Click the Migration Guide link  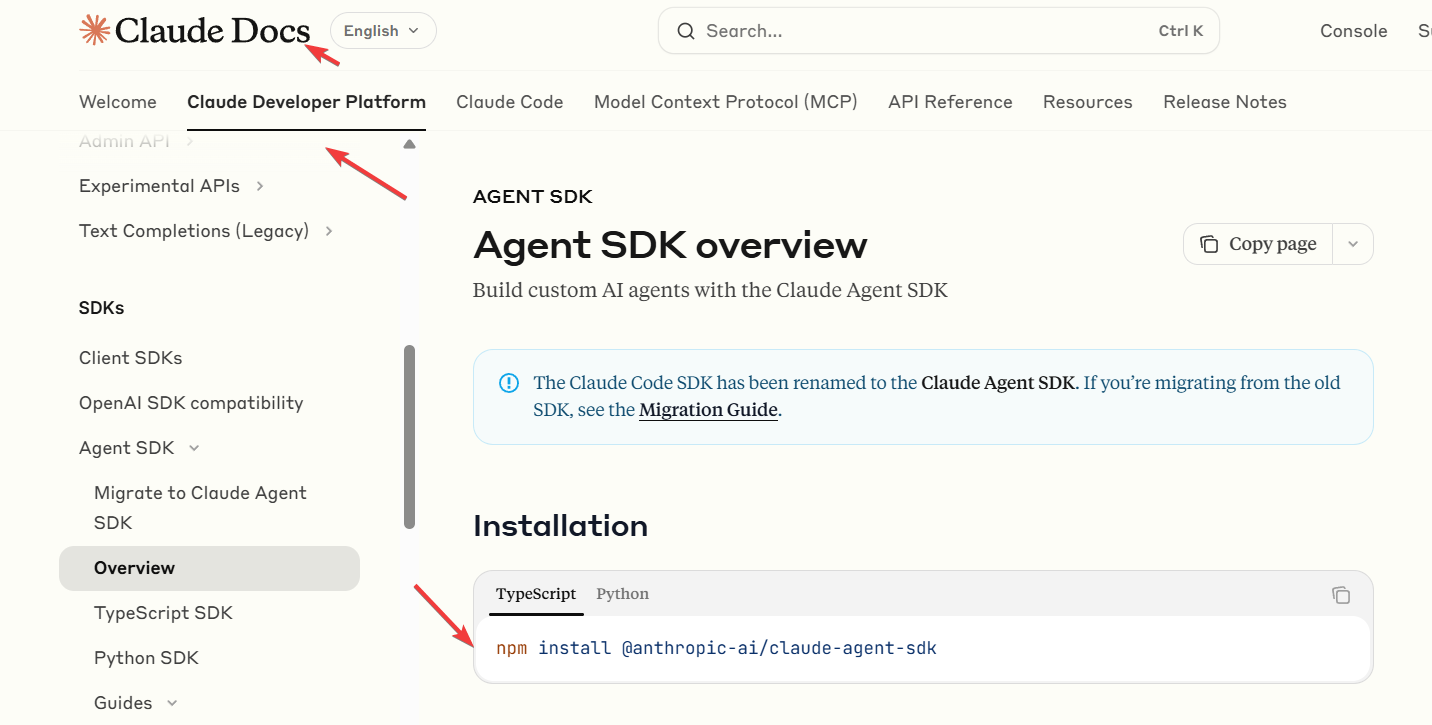click(708, 409)
